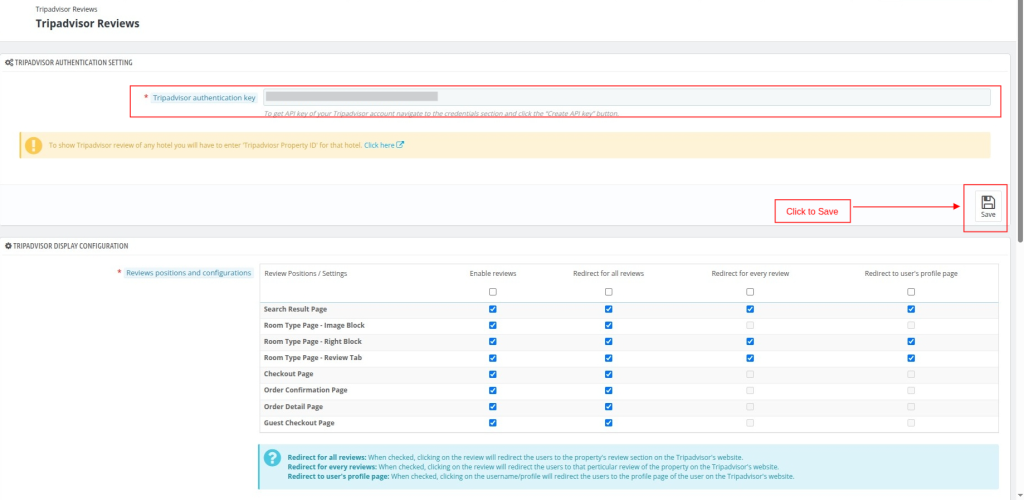
Task: Click the Room Type Page - Review Tab label
Action: coord(313,358)
